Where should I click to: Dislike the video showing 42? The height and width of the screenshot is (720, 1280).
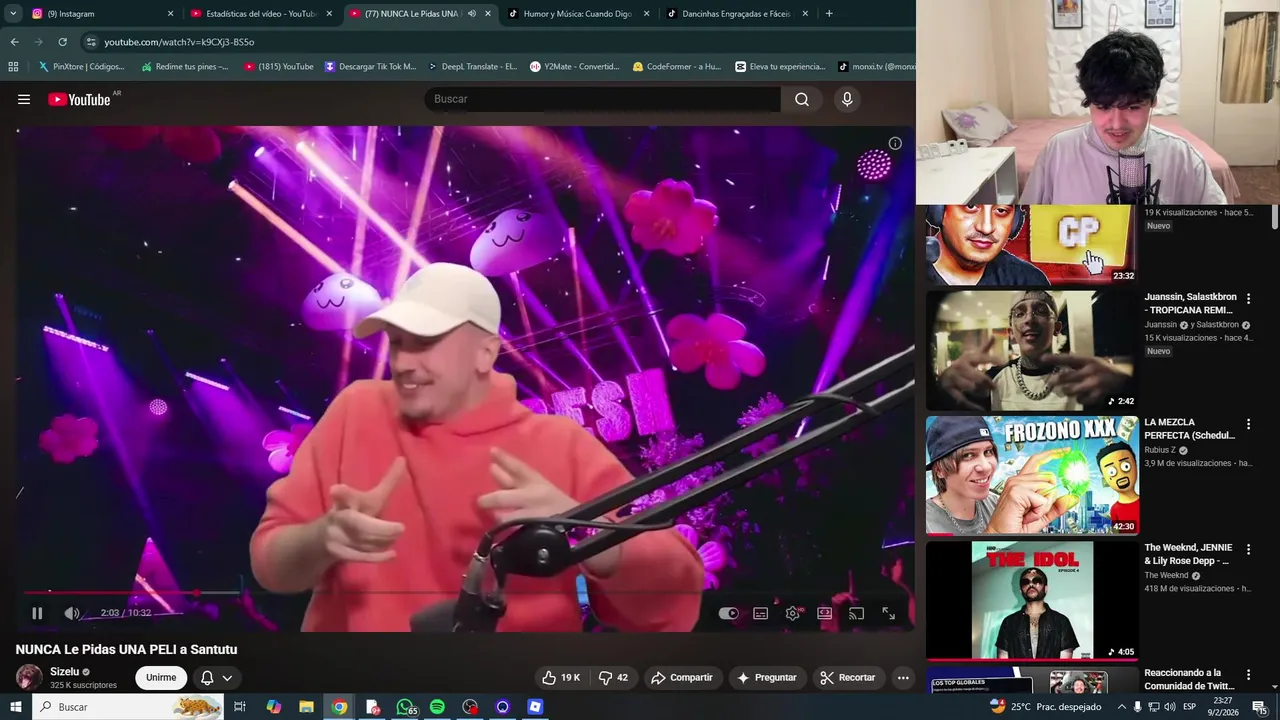pyautogui.click(x=613, y=677)
